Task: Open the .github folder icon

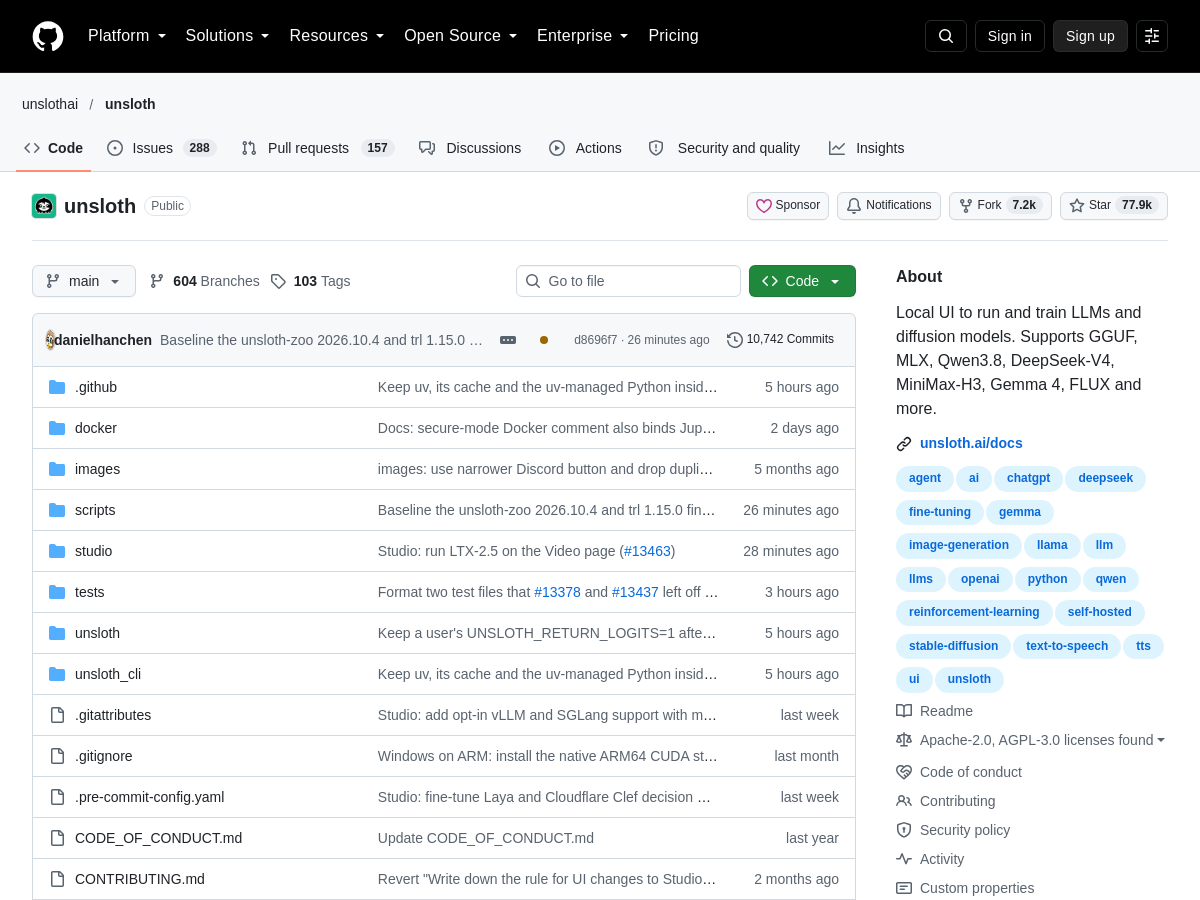Action: (57, 387)
